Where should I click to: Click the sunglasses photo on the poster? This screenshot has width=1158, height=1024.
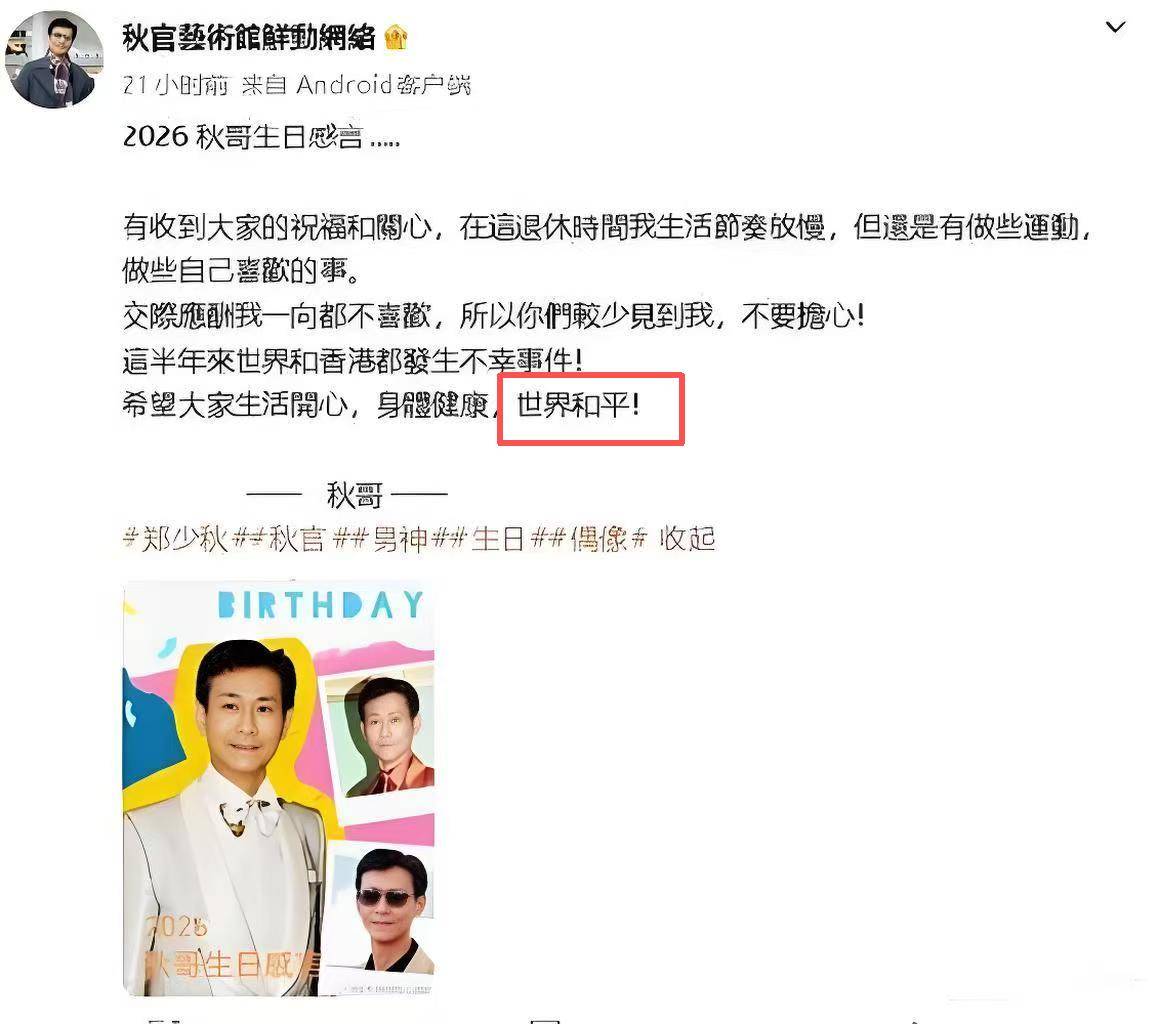click(x=383, y=910)
